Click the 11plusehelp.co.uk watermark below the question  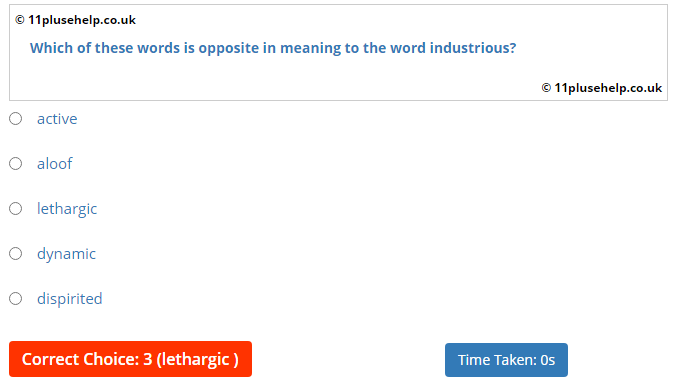(602, 88)
